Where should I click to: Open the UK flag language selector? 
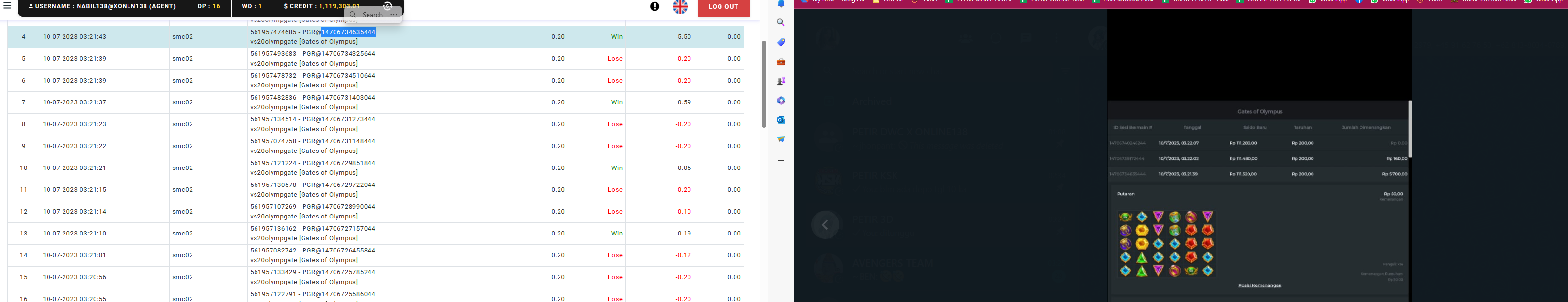point(680,7)
